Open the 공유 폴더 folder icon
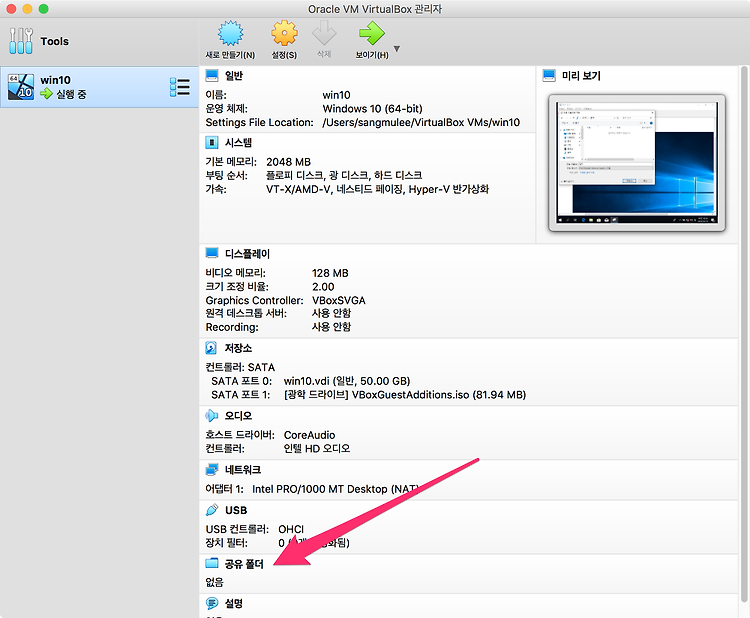The image size is (750, 618). (x=212, y=563)
